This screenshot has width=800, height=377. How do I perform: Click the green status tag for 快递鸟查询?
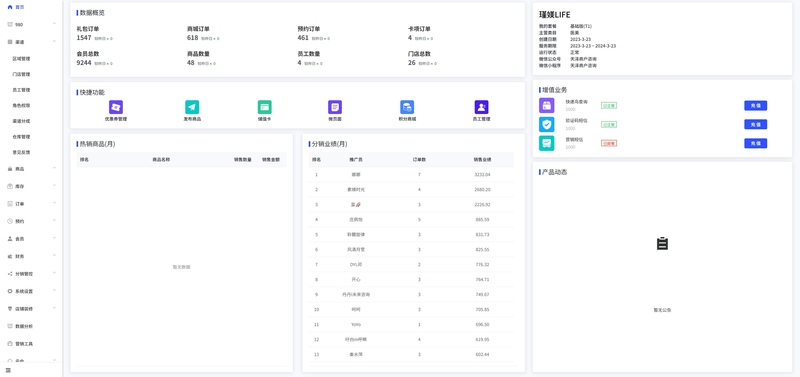(x=609, y=106)
